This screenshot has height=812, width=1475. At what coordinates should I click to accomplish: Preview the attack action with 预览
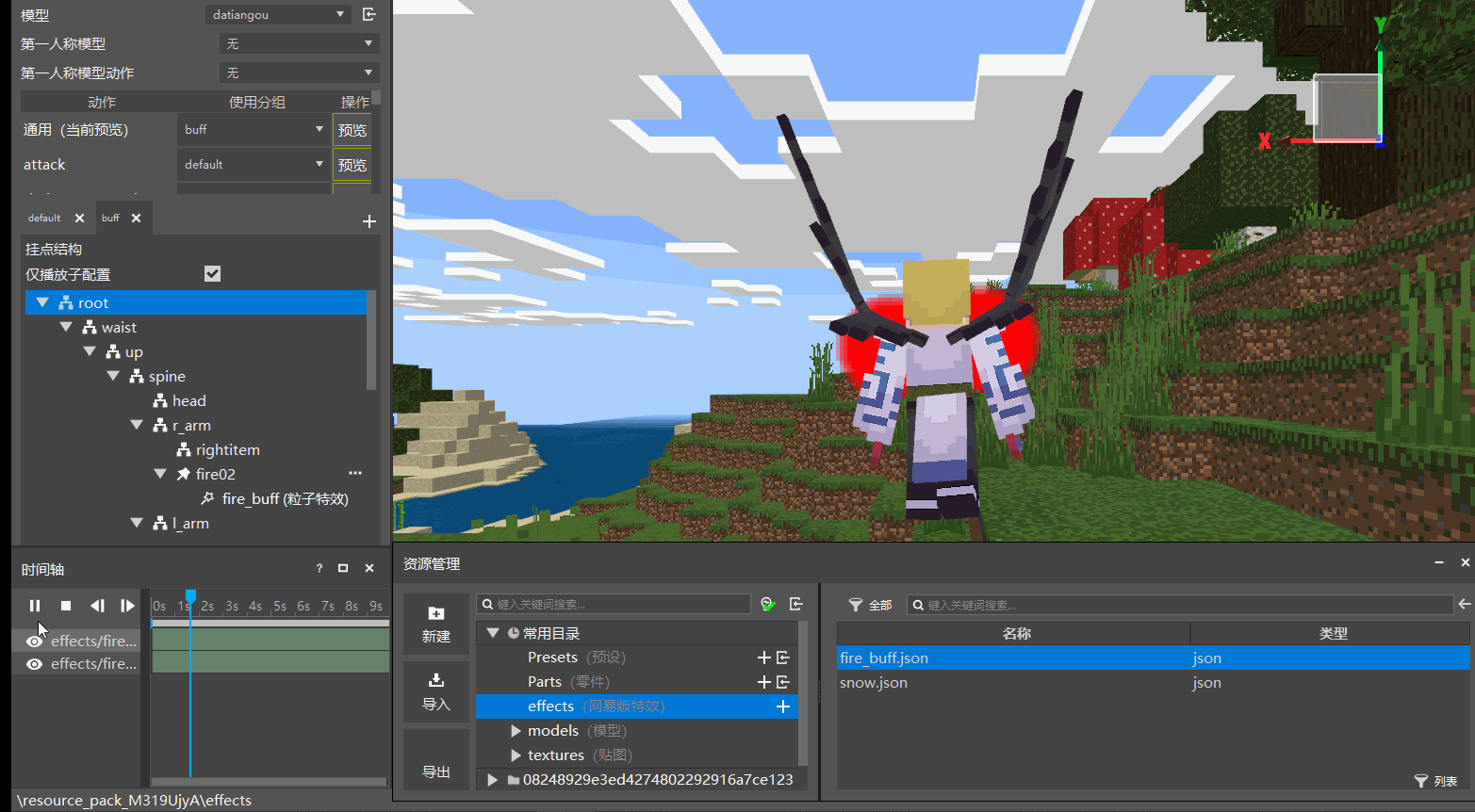tap(352, 165)
